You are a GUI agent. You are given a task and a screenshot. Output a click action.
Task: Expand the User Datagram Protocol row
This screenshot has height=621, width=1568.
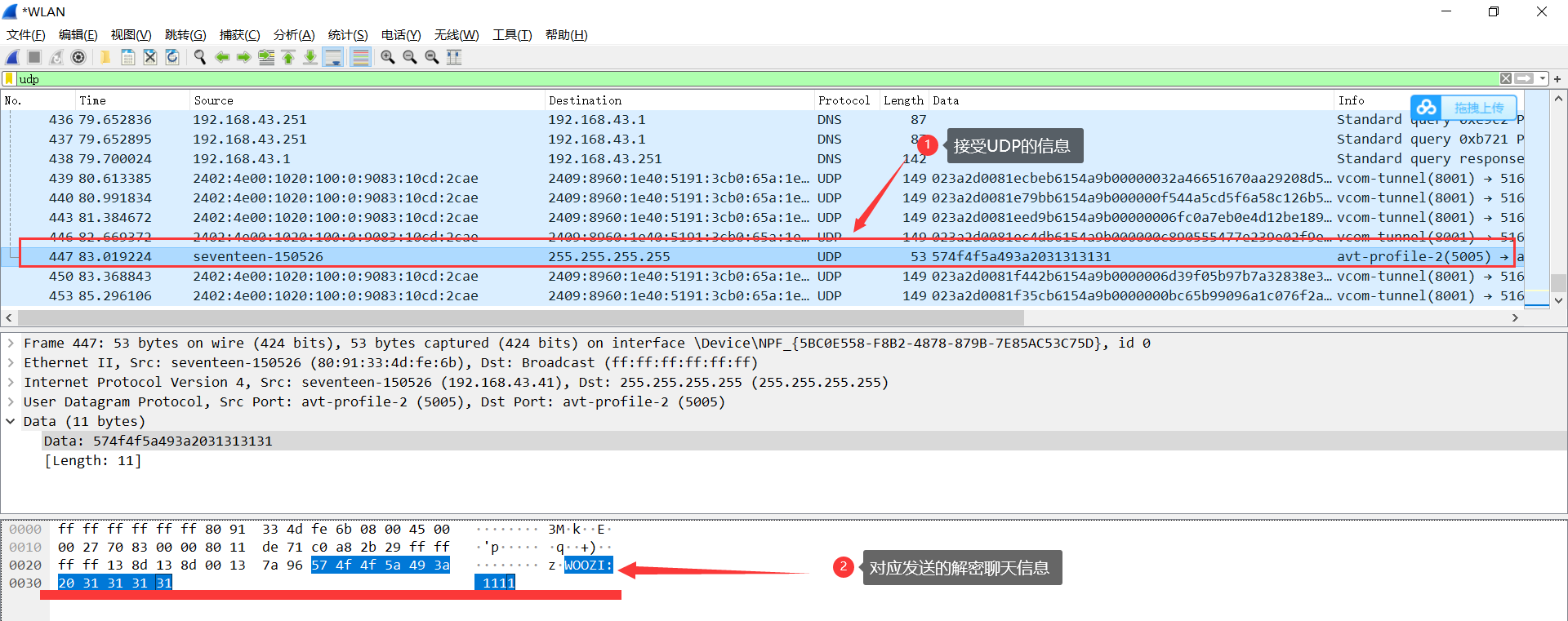pyautogui.click(x=11, y=402)
